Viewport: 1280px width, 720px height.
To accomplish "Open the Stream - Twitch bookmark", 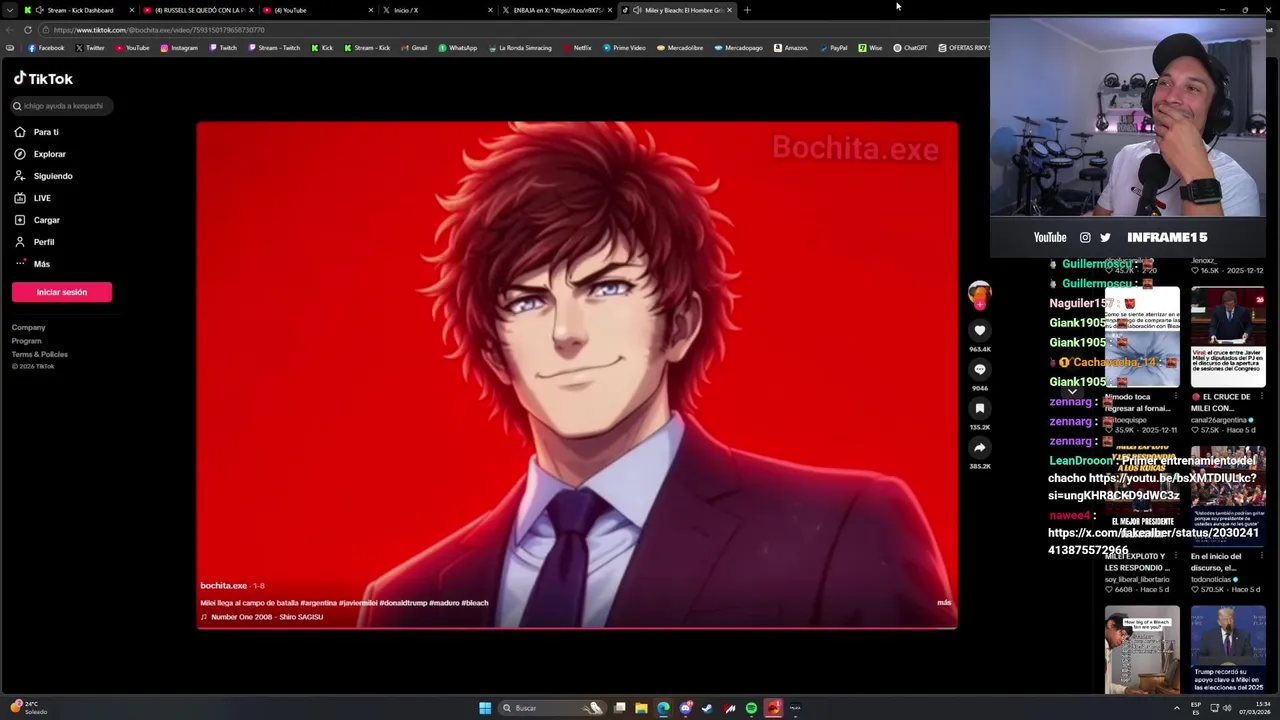I will click(x=274, y=48).
